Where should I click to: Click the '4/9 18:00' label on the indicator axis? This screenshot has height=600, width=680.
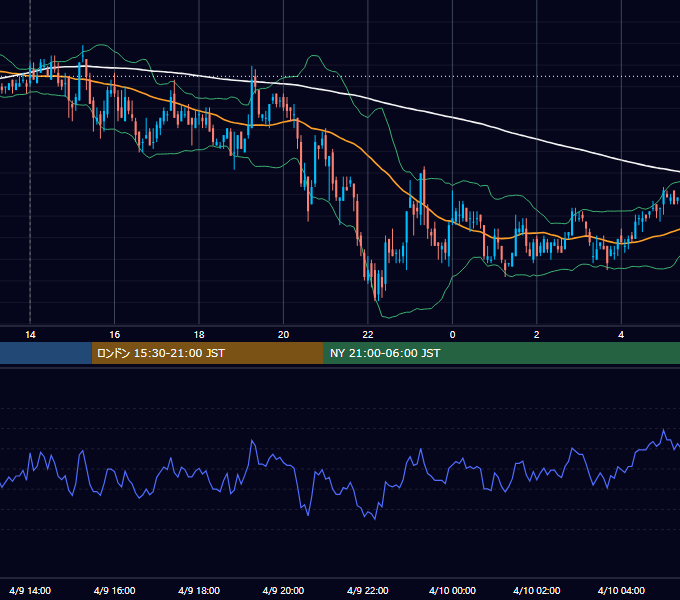199,590
